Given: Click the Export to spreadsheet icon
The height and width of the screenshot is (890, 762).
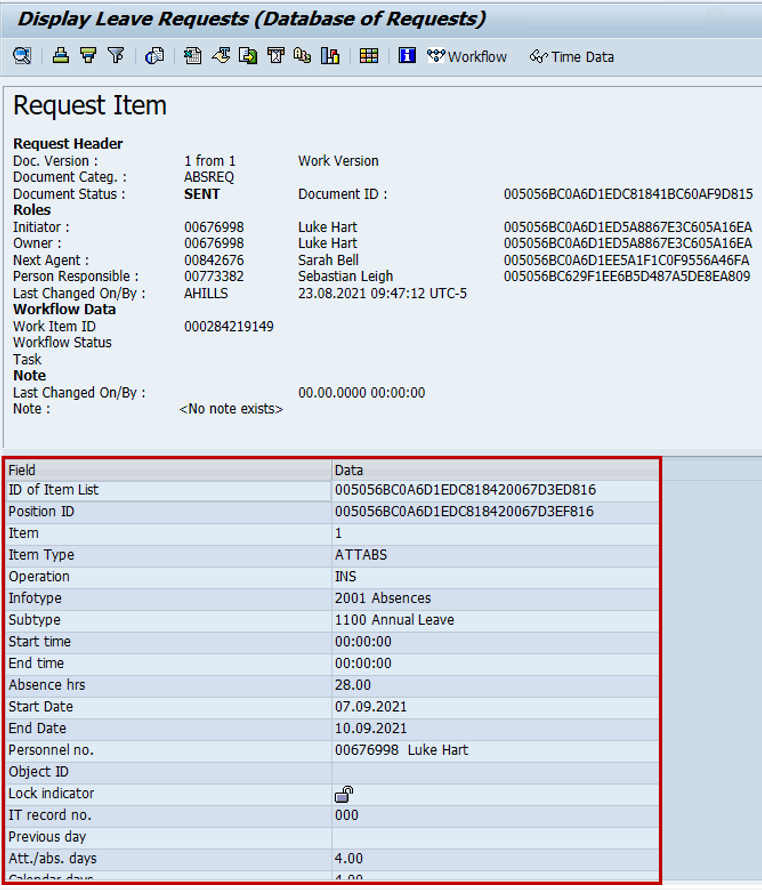Looking at the screenshot, I should [x=192, y=56].
